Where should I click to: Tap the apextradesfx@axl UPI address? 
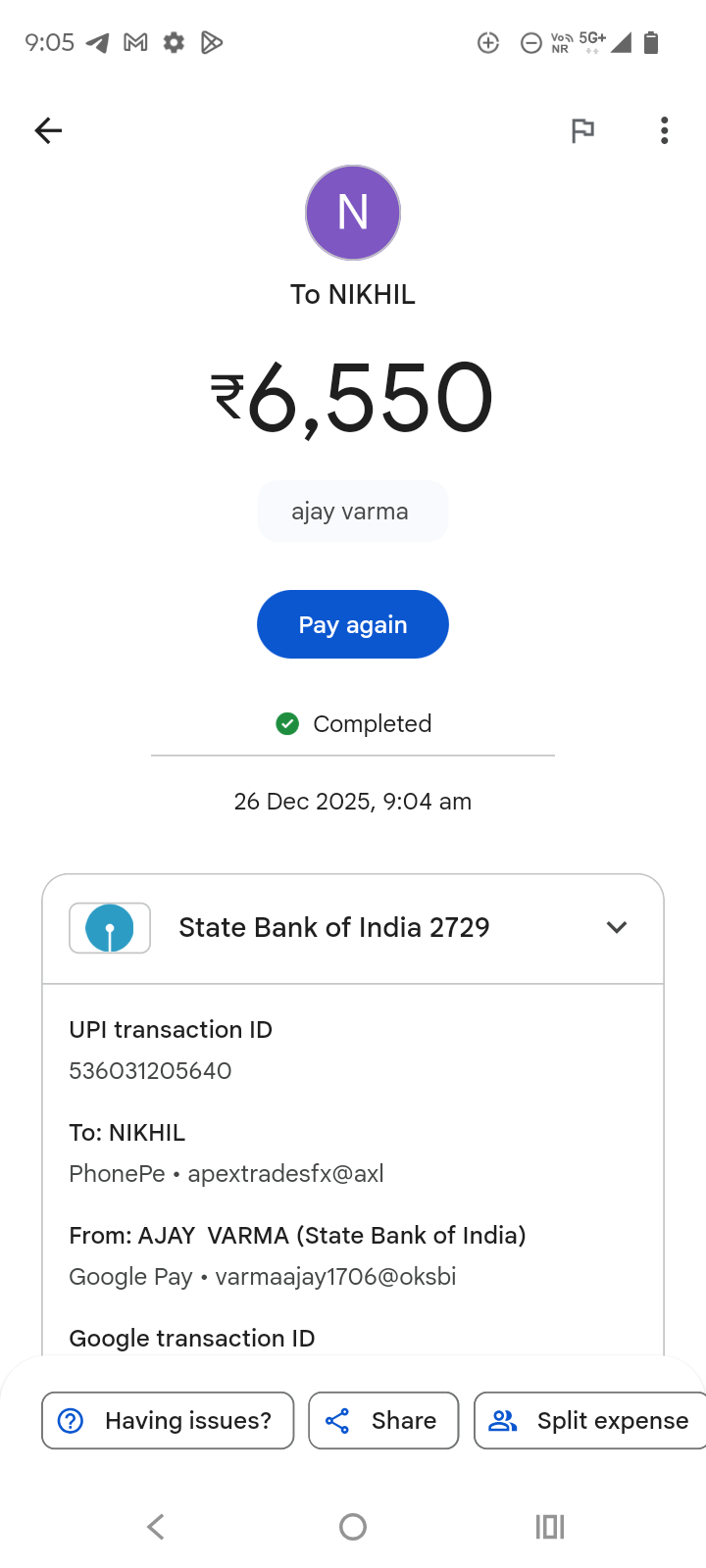[x=285, y=1173]
